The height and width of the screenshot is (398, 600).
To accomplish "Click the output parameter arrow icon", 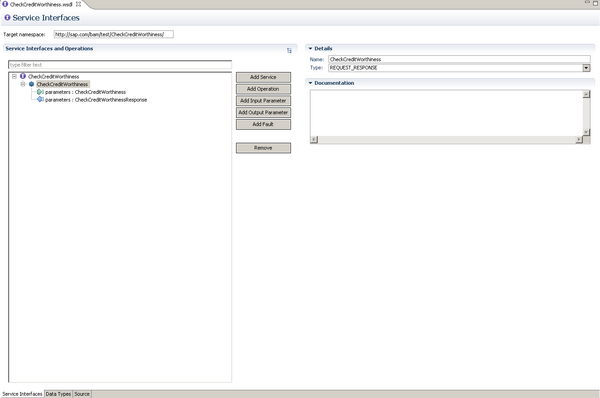I will click(x=40, y=100).
